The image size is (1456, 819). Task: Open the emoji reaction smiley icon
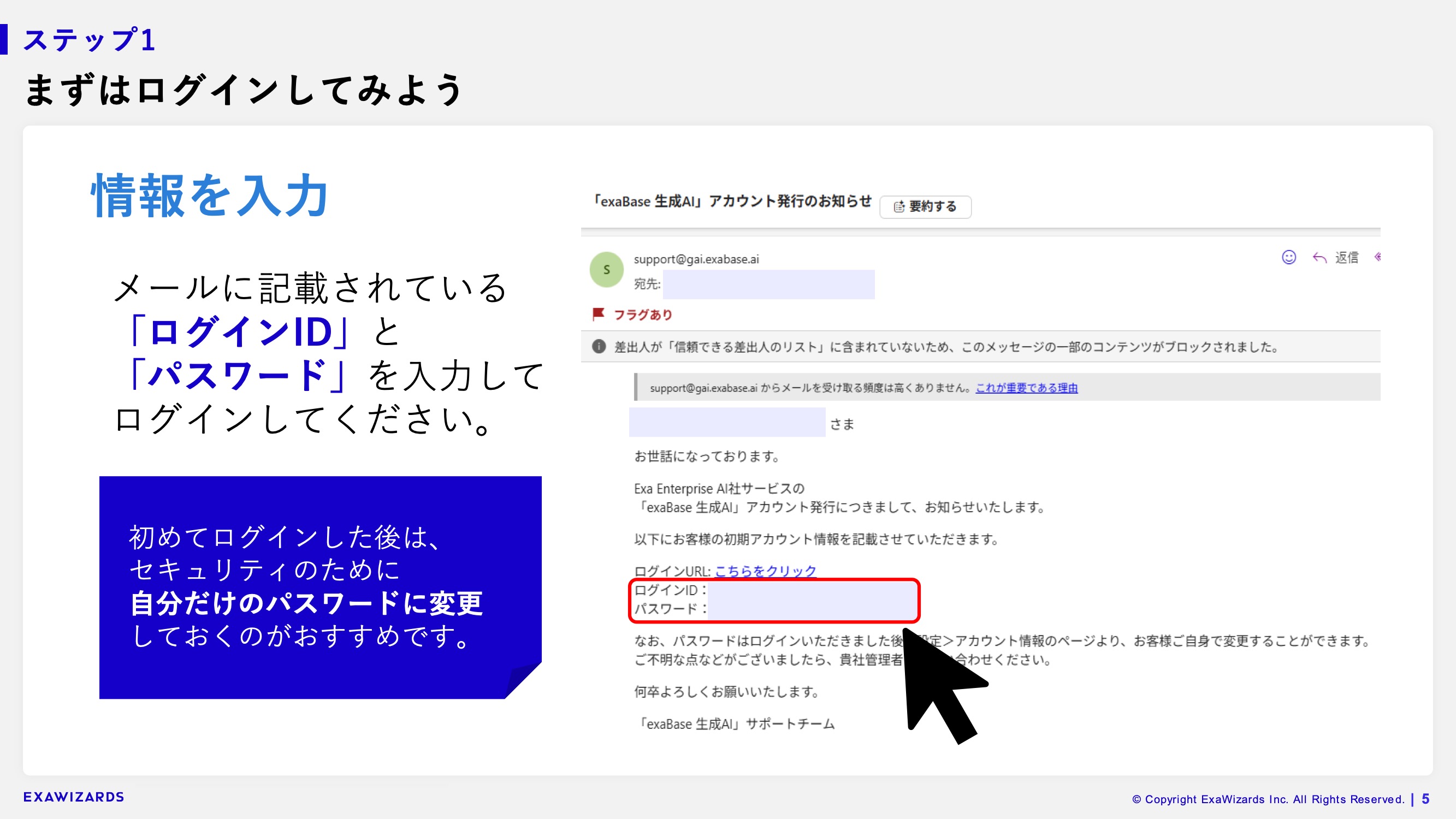(1289, 258)
